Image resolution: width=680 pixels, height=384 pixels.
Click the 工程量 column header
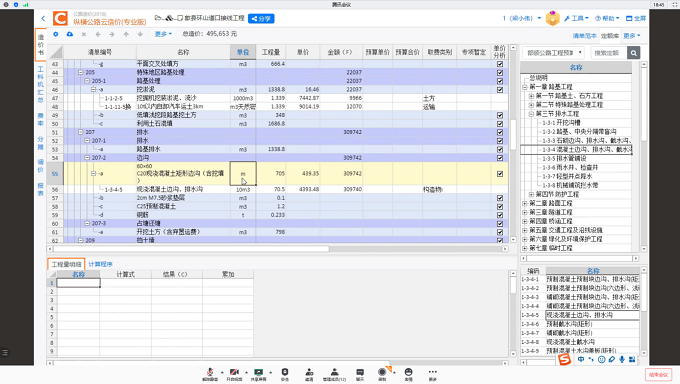[x=271, y=52]
